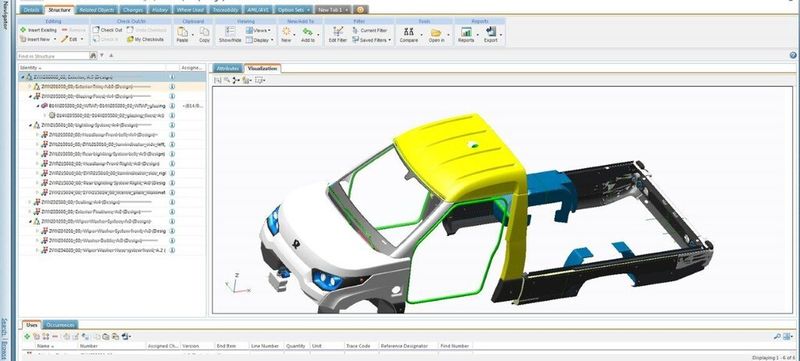Select the Visualization tab
Viewport: 800px width, 361px height.
(262, 68)
